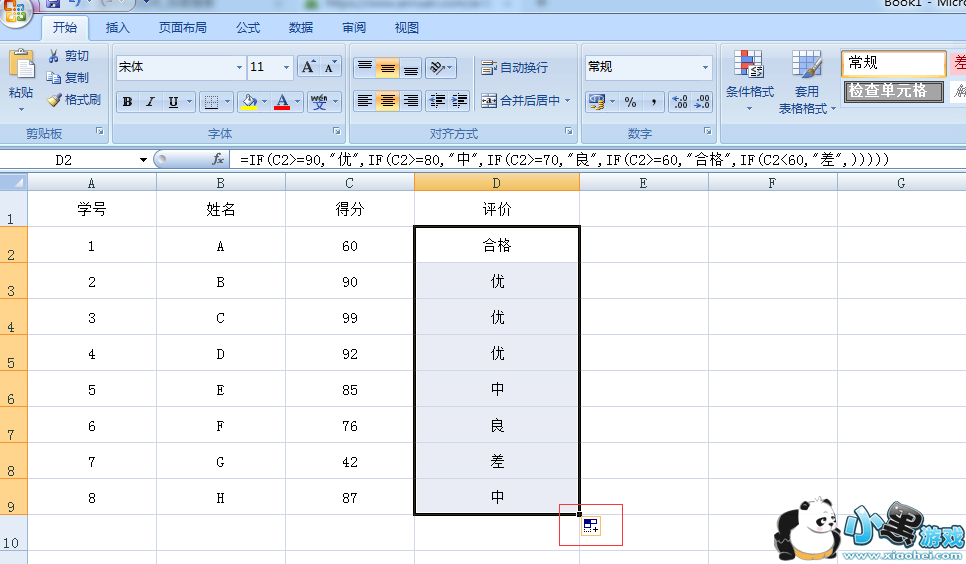Switch to the 页面布局 tab
Image resolution: width=966 pixels, height=564 pixels.
[182, 28]
